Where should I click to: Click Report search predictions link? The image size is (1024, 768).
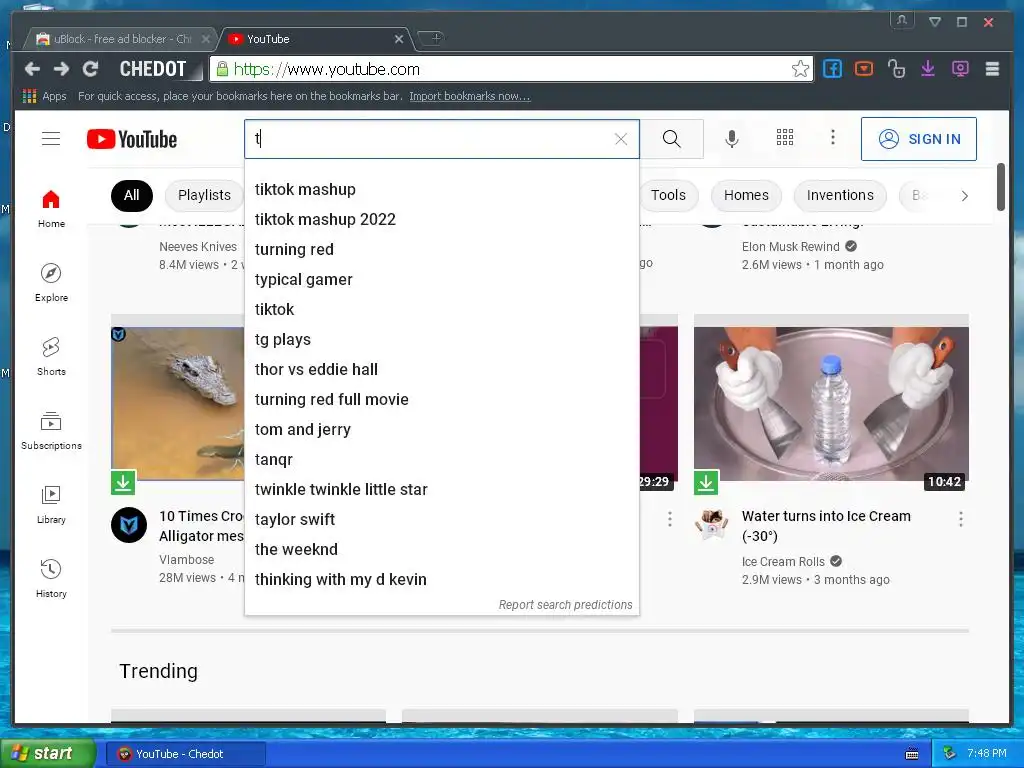point(566,605)
